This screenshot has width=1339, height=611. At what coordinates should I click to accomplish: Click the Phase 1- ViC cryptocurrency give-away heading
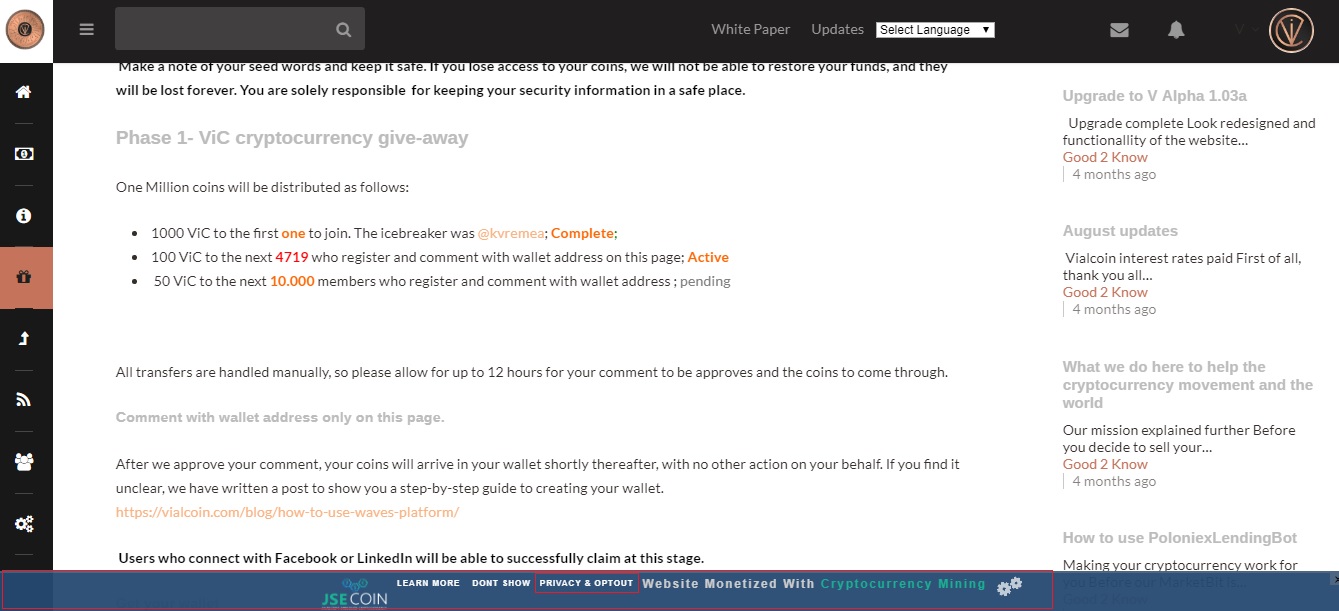pos(292,138)
